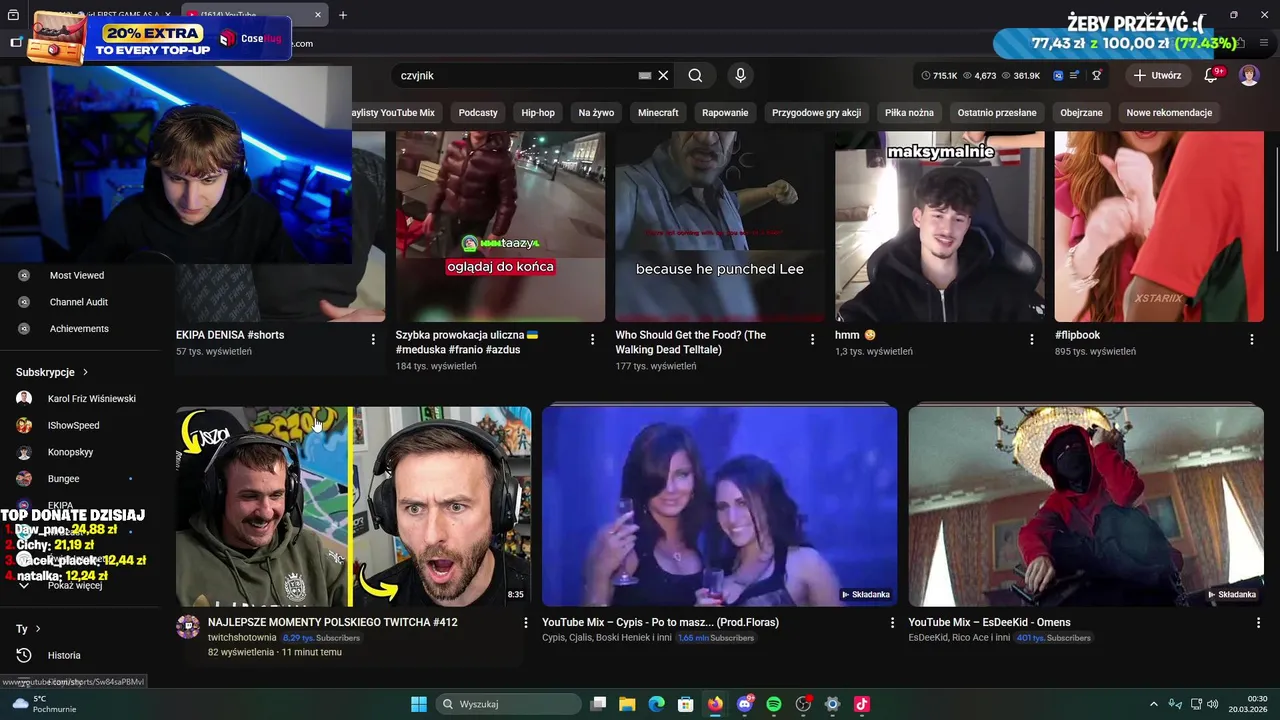Open Konopskyy subscription
The height and width of the screenshot is (720, 1280).
coord(80,452)
